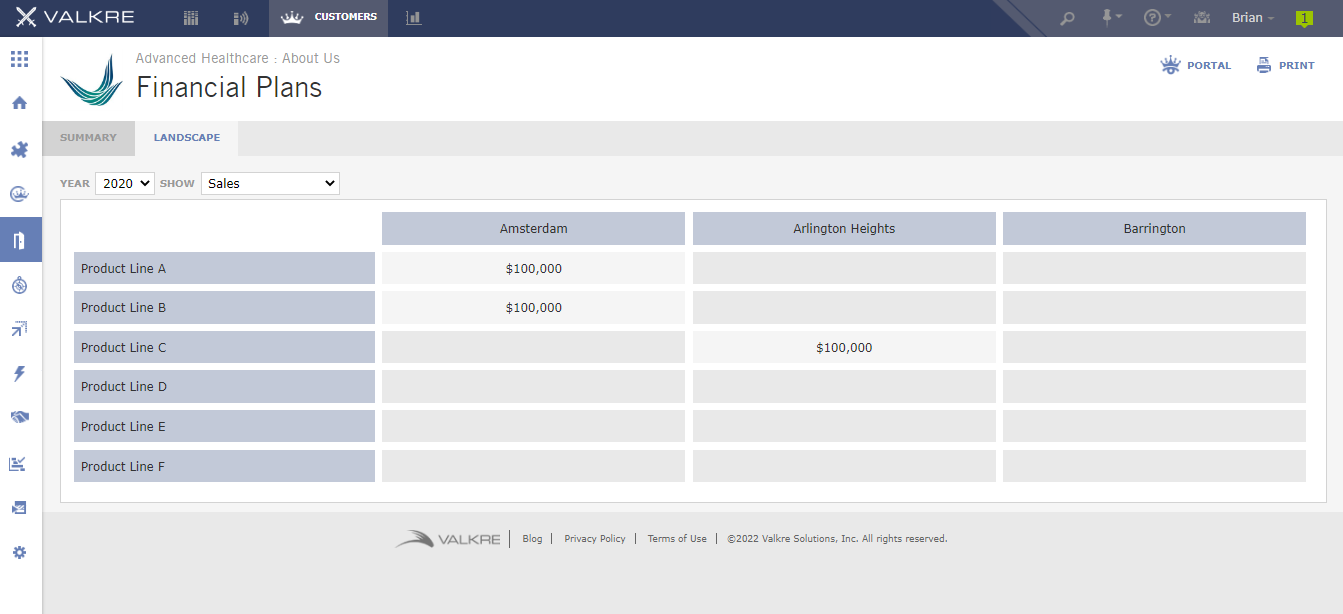Click empty Product Line D Arlington Heights cell
This screenshot has width=1343, height=614.
(844, 386)
